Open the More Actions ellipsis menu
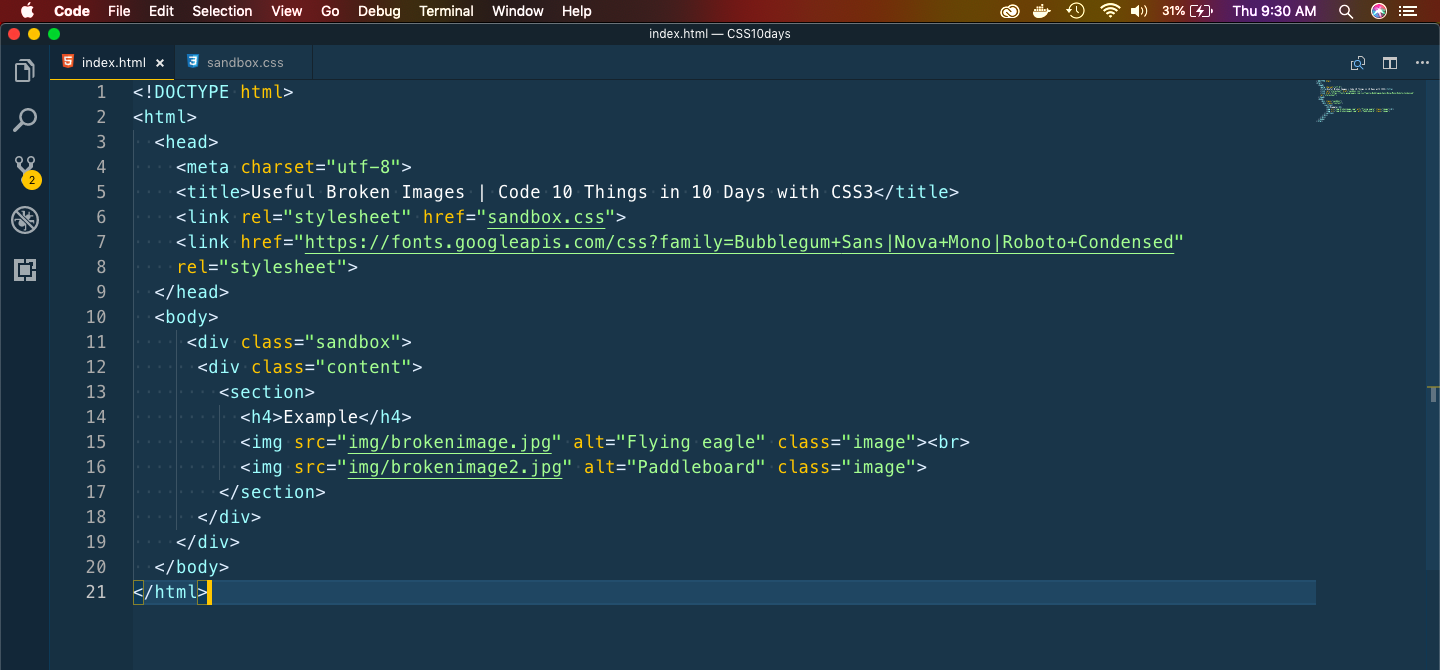Image resolution: width=1440 pixels, height=670 pixels. 1422,63
